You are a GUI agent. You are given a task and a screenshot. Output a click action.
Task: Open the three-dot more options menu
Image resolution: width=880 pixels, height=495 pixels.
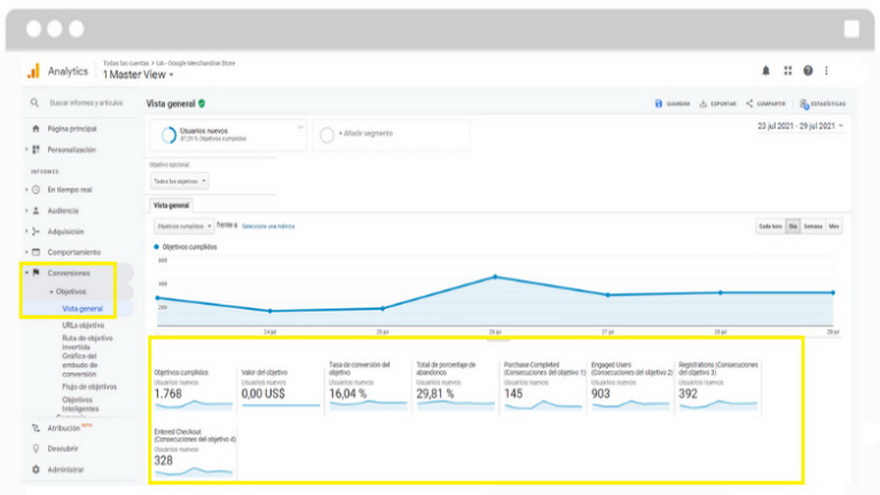(826, 71)
